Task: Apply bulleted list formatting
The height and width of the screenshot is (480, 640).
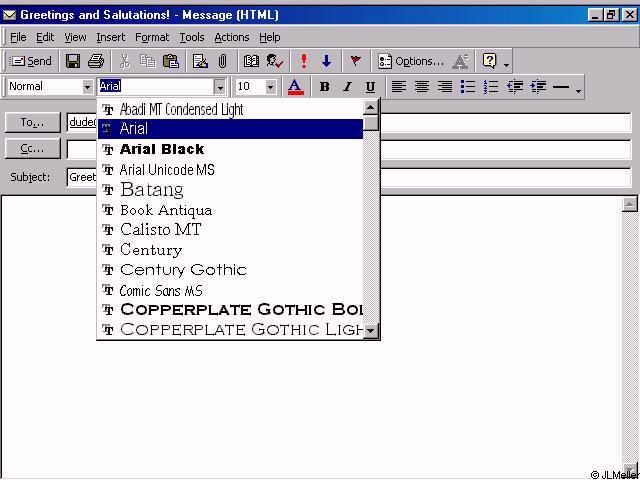Action: (x=468, y=87)
